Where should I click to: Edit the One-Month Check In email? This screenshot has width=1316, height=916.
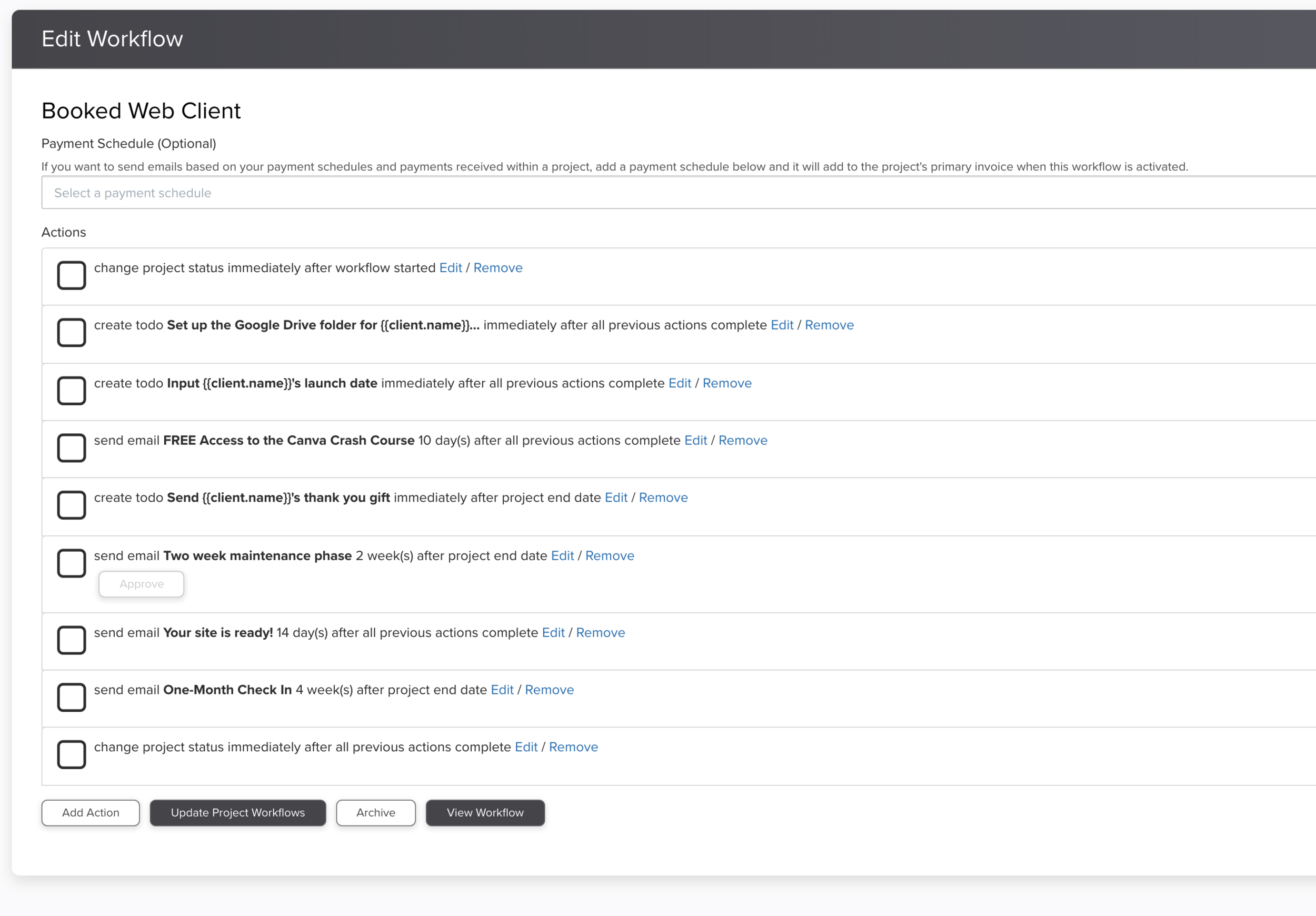(502, 690)
